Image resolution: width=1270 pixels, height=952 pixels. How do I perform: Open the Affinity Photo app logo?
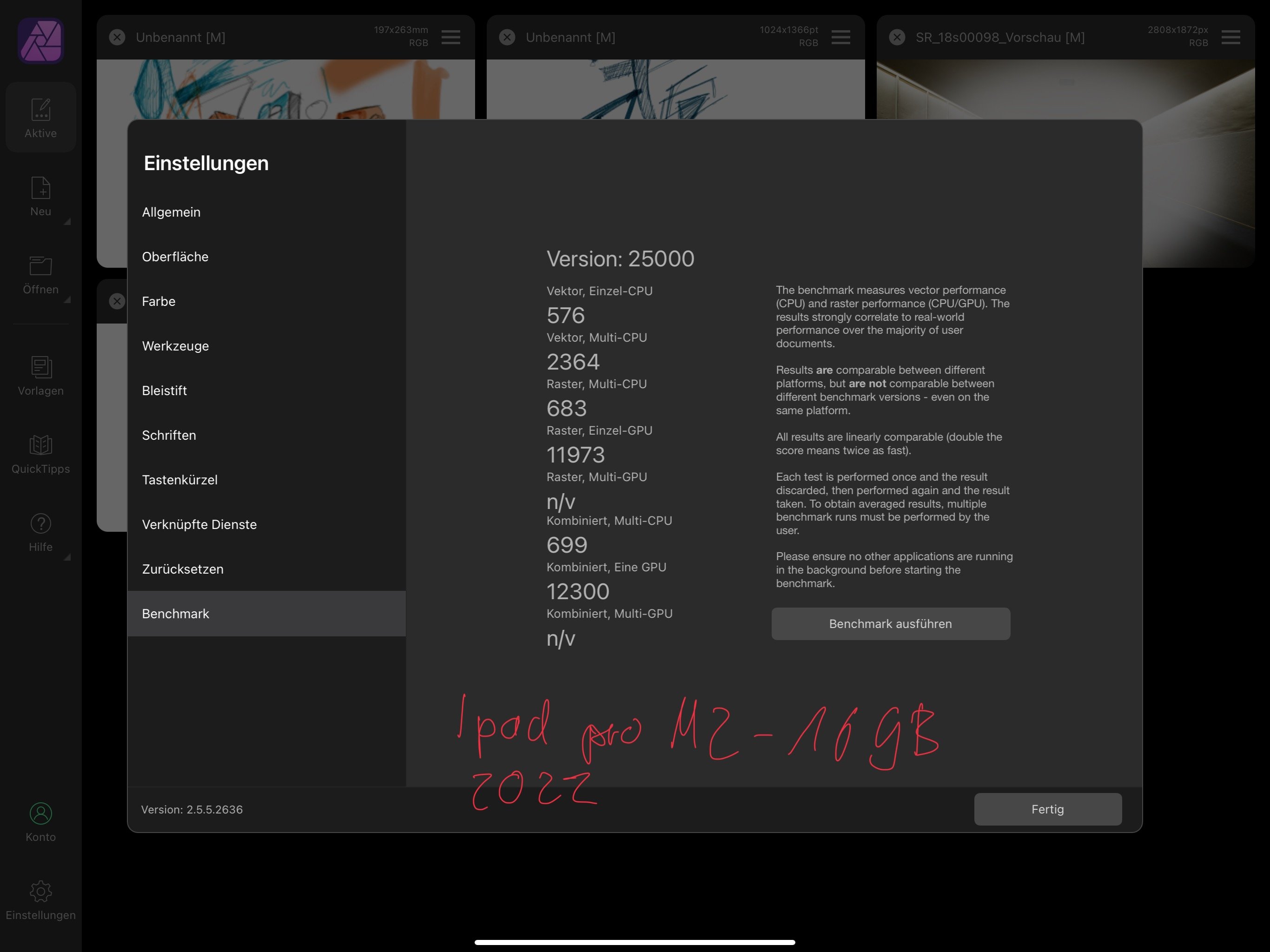[x=40, y=40]
